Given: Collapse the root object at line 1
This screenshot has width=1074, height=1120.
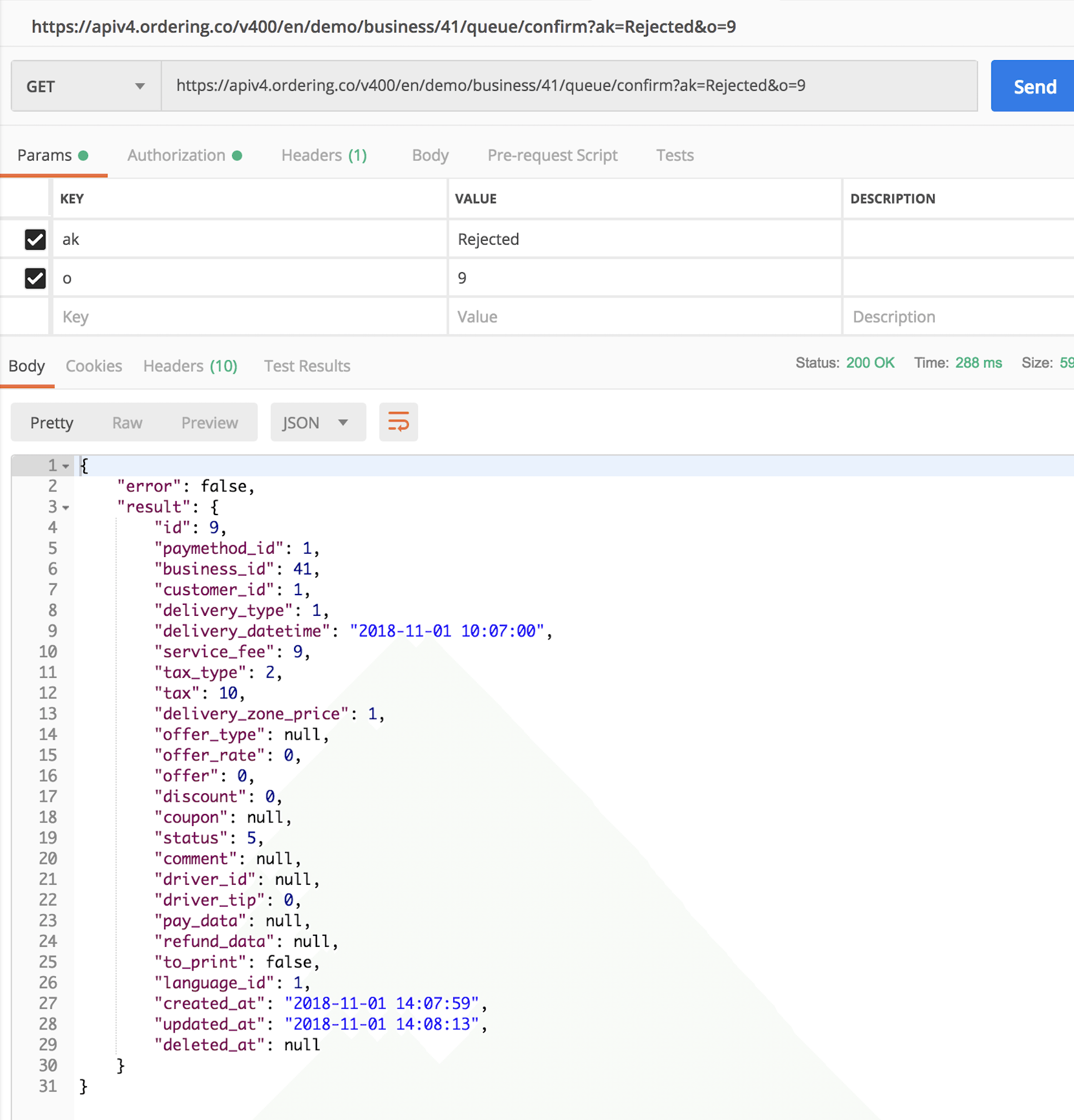Looking at the screenshot, I should 66,466.
